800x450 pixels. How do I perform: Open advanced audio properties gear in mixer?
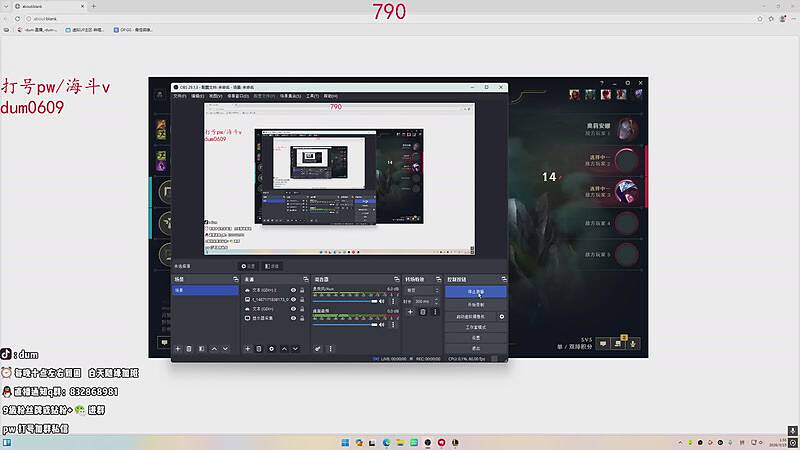pyautogui.click(x=318, y=348)
